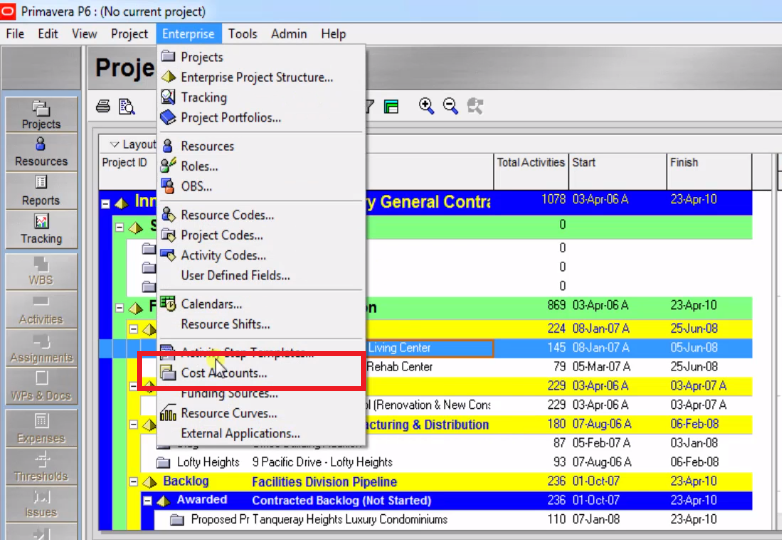Select the Facilities Division Pipeline row

coord(439,482)
